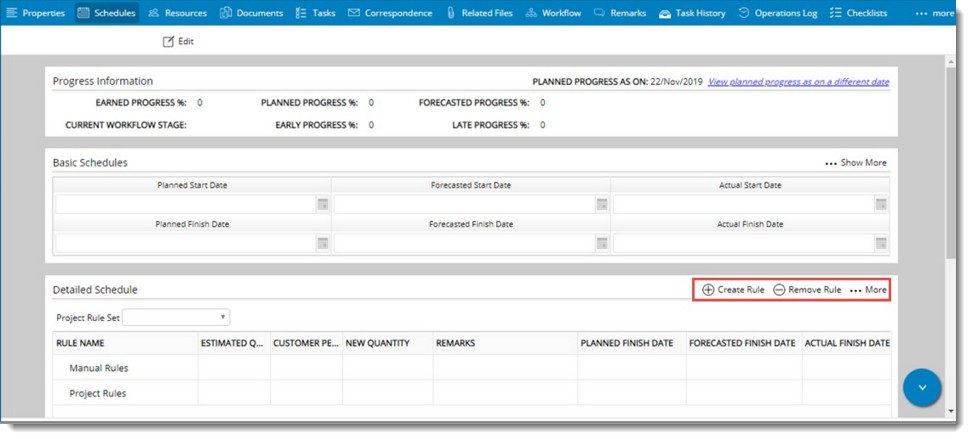Expand the Project Rule Set dropdown
The height and width of the screenshot is (439, 971).
(223, 317)
